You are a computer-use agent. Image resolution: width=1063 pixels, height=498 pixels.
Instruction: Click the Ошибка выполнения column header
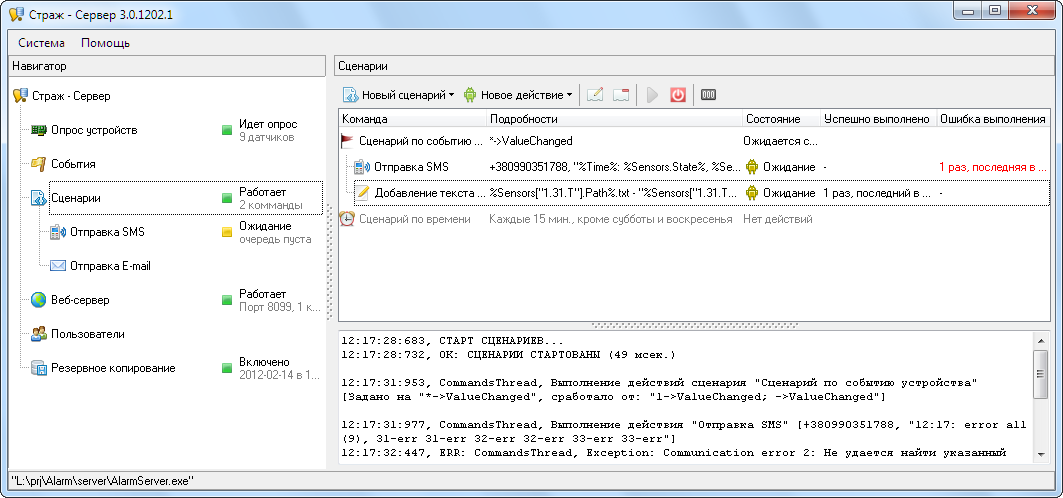click(x=992, y=119)
